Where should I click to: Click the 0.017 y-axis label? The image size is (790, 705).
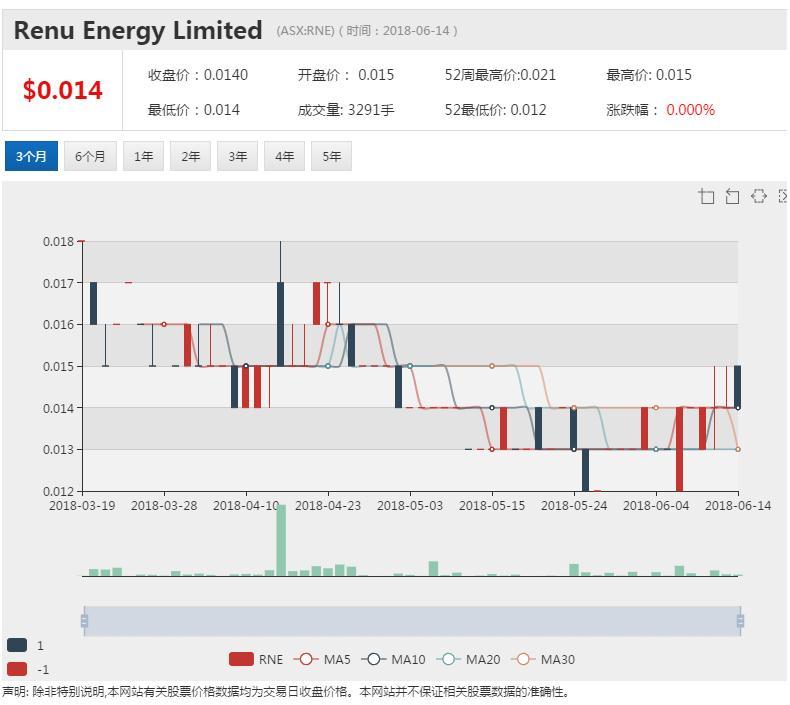tap(59, 283)
